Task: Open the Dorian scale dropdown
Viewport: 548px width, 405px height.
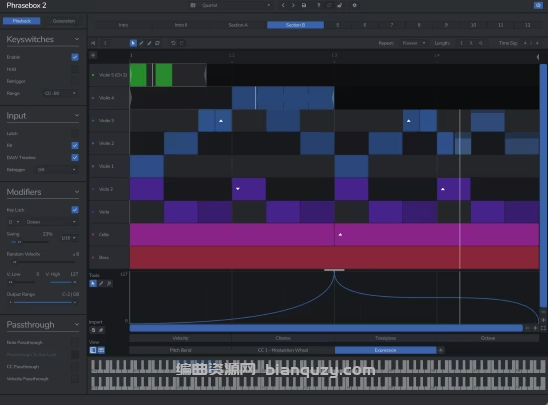Action: click(51, 222)
